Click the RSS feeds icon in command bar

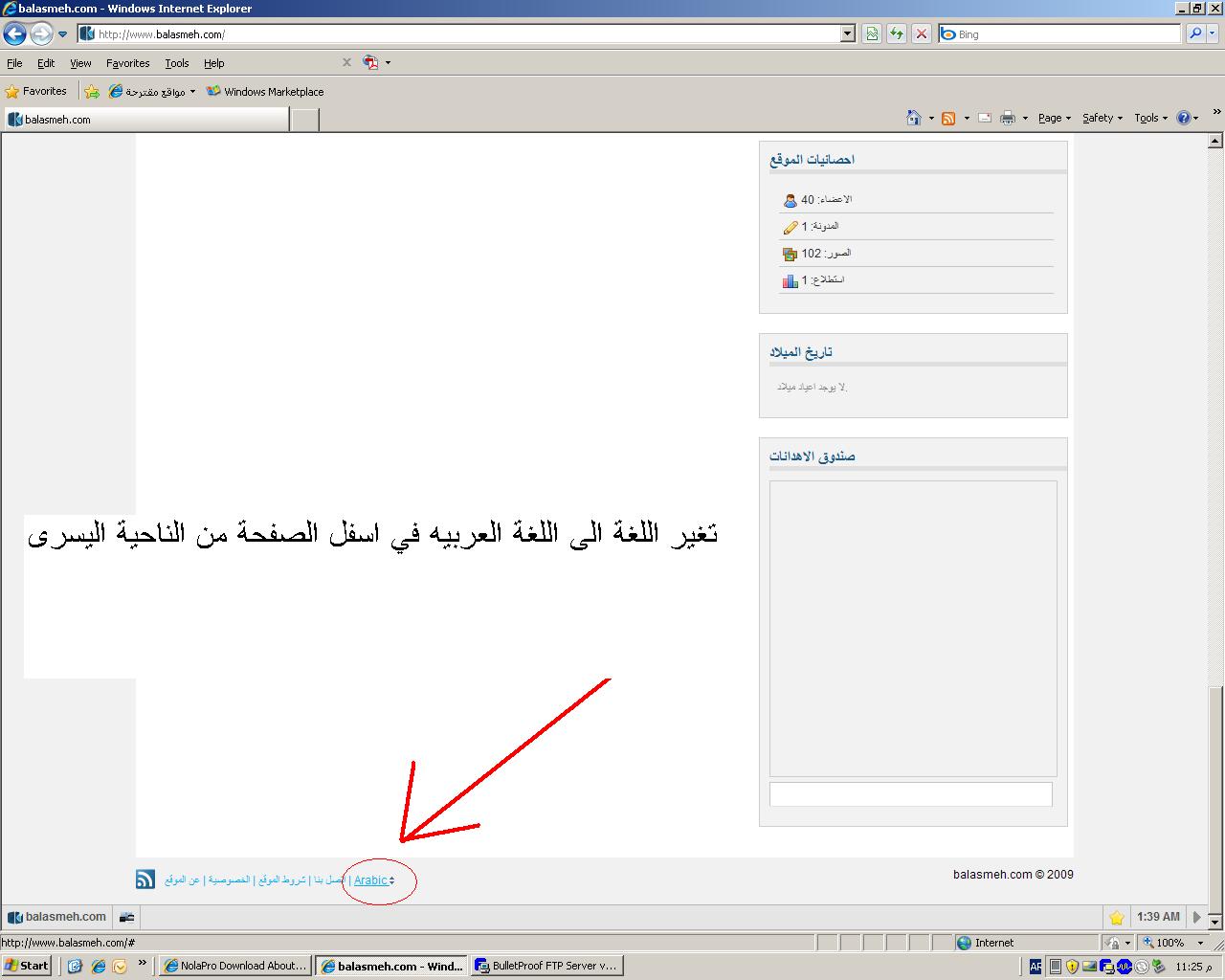(948, 118)
